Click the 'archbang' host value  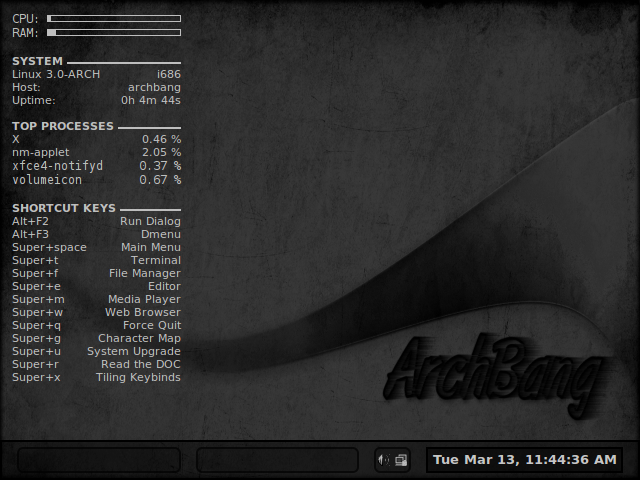(154, 87)
